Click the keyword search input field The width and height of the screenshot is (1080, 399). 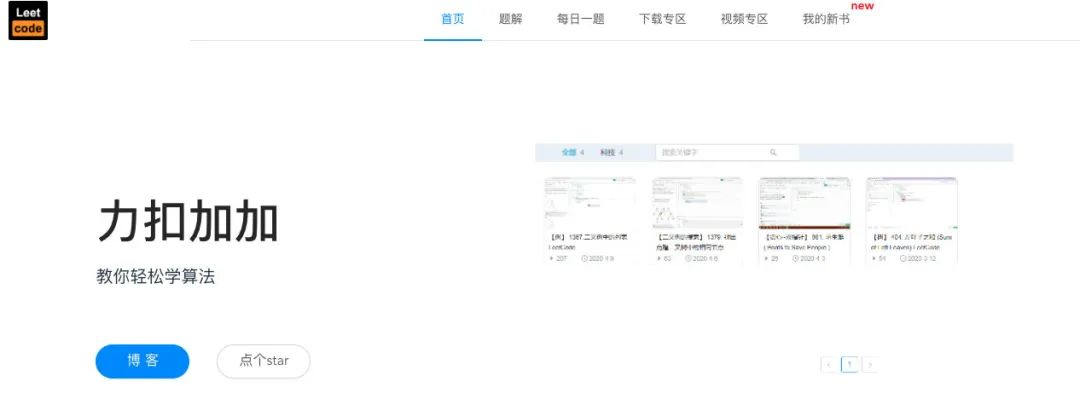(727, 152)
